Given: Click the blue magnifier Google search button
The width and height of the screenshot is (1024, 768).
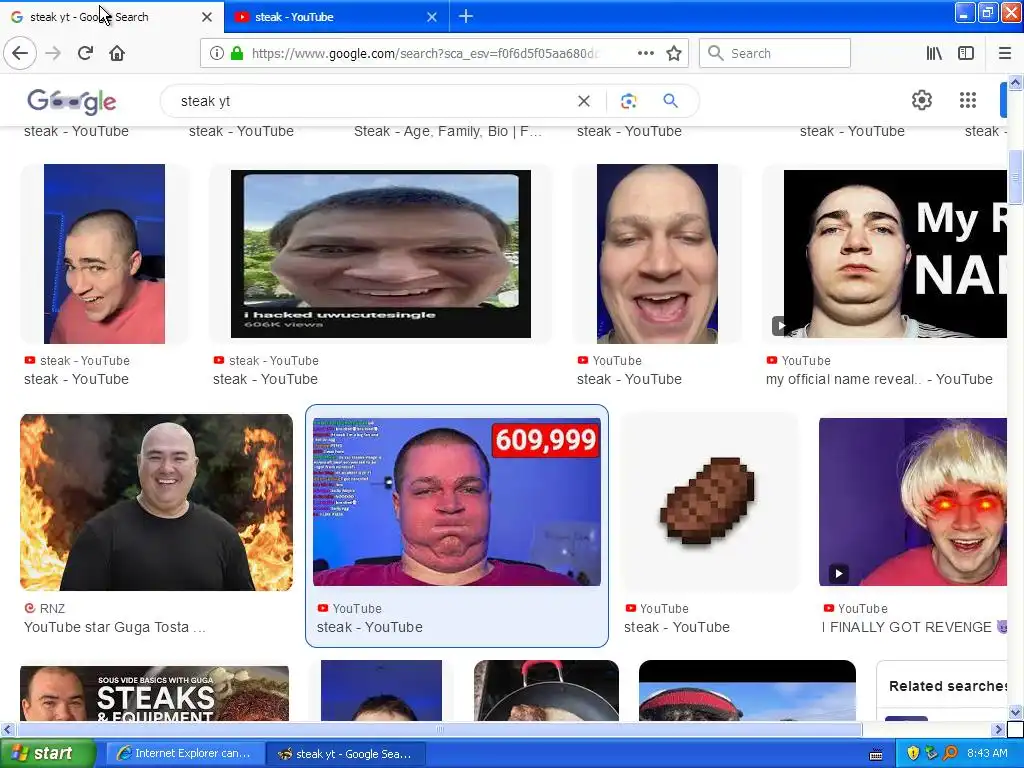Looking at the screenshot, I should coord(671,101).
